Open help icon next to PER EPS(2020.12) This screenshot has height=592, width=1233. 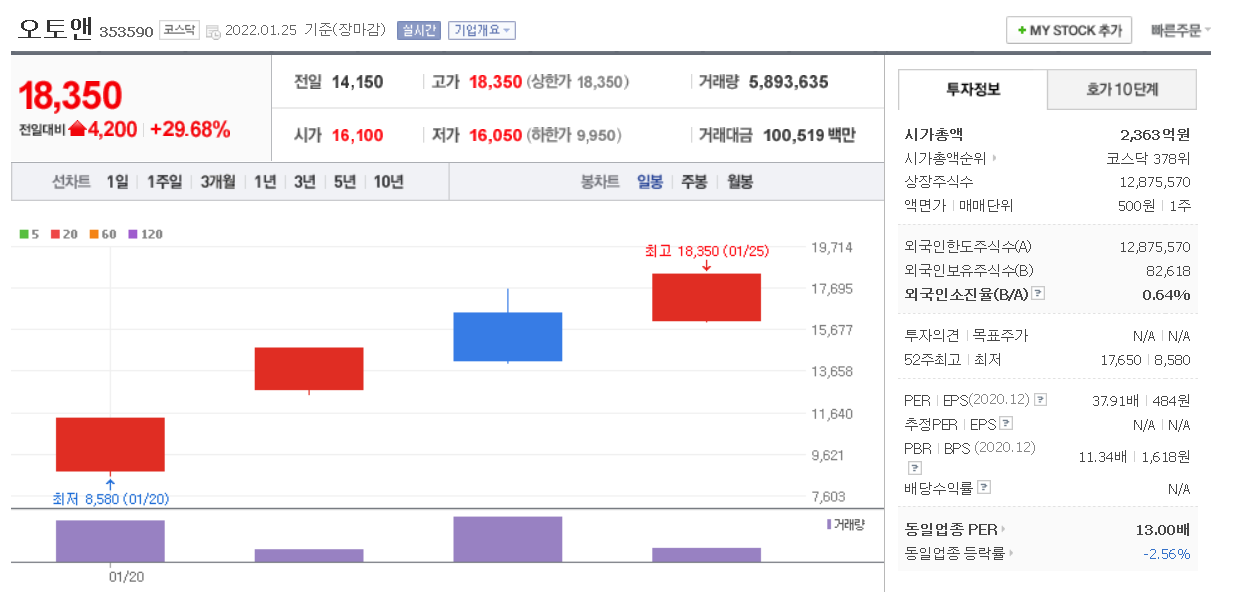pos(1041,399)
